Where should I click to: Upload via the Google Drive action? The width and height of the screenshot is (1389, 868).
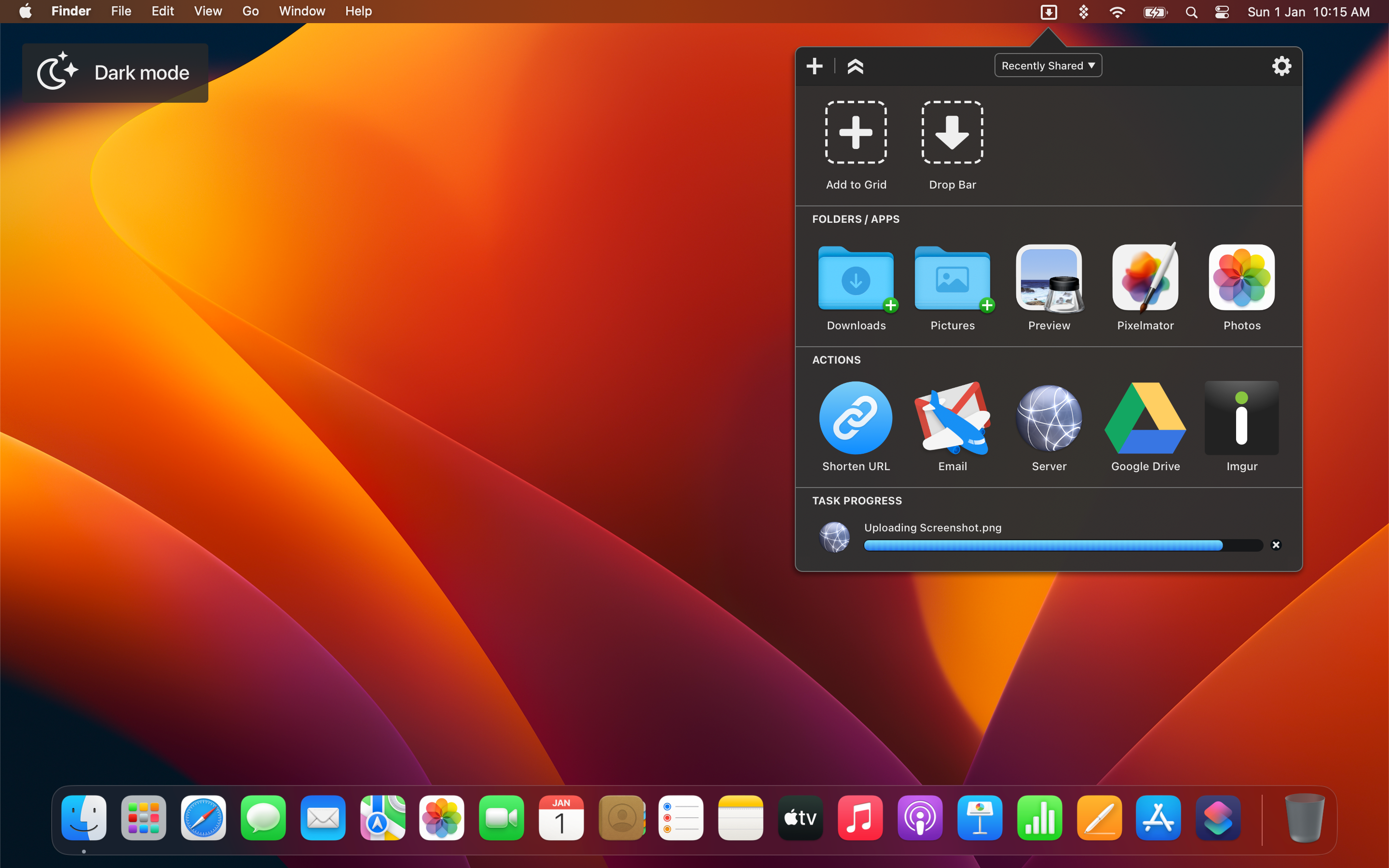[1144, 419]
